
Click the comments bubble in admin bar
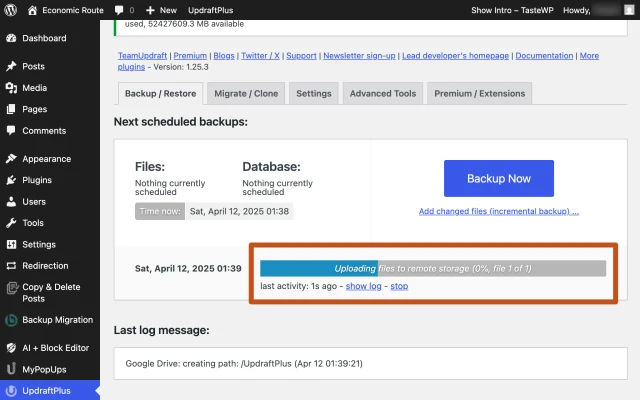121,9
